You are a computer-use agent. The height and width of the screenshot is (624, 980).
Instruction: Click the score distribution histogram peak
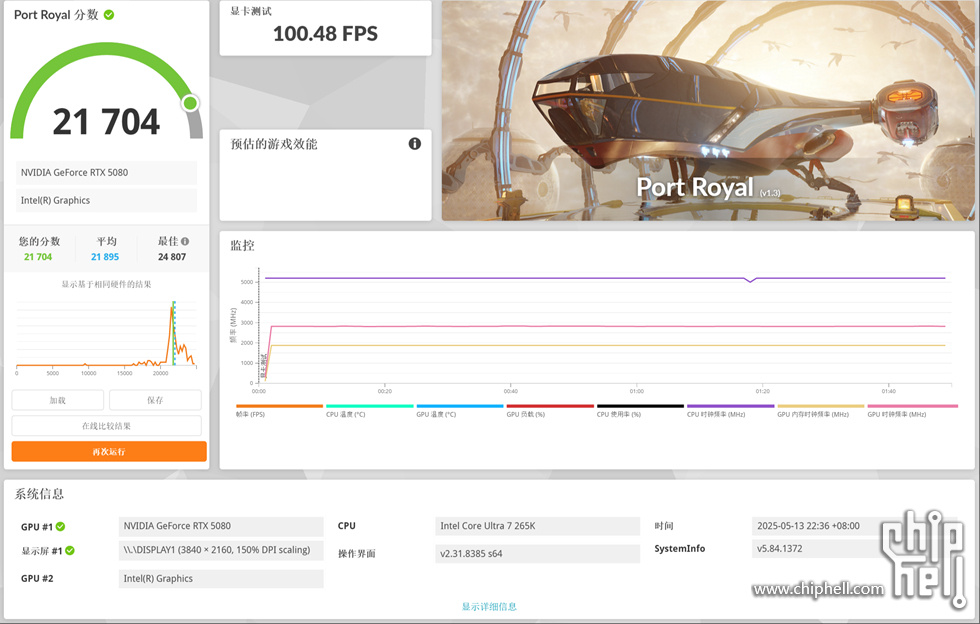click(172, 308)
